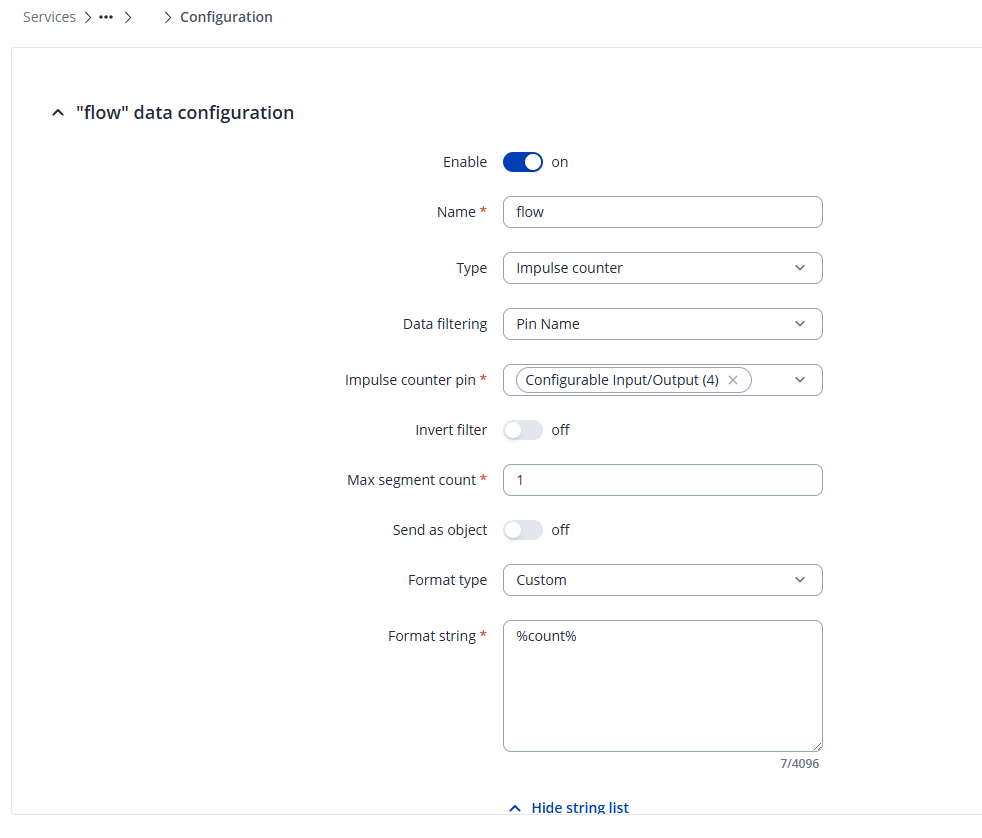The image size is (982, 838).
Task: Grab the Format string textarea resize handle
Action: click(x=817, y=746)
